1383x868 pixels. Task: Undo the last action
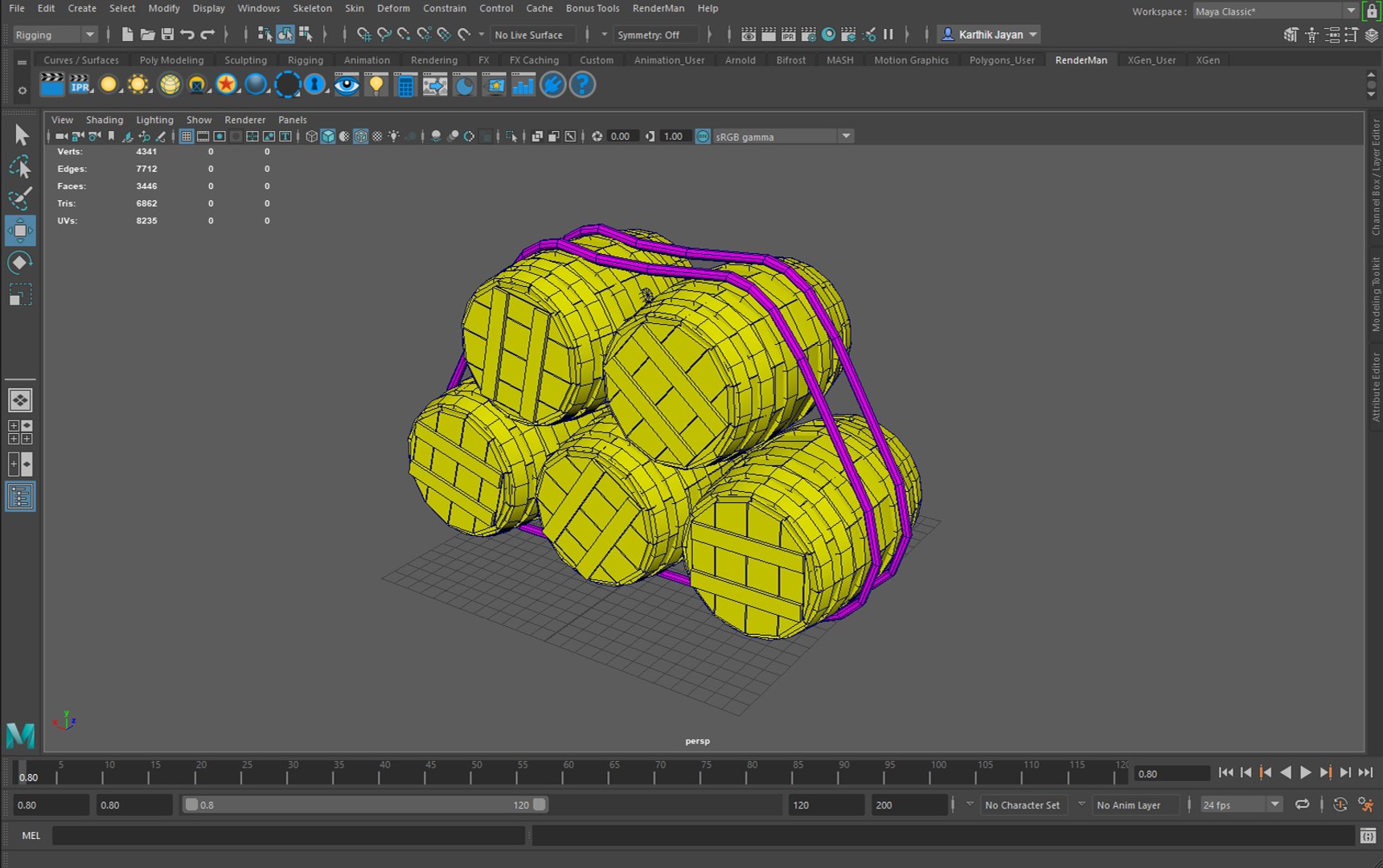point(187,35)
